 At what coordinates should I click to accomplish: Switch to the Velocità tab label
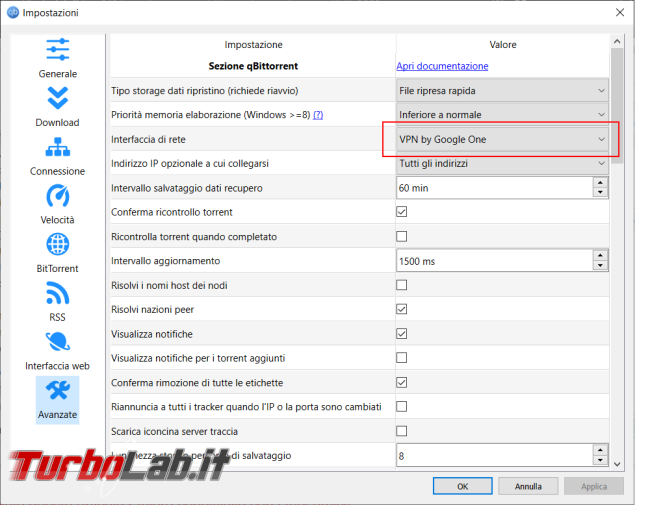57,220
